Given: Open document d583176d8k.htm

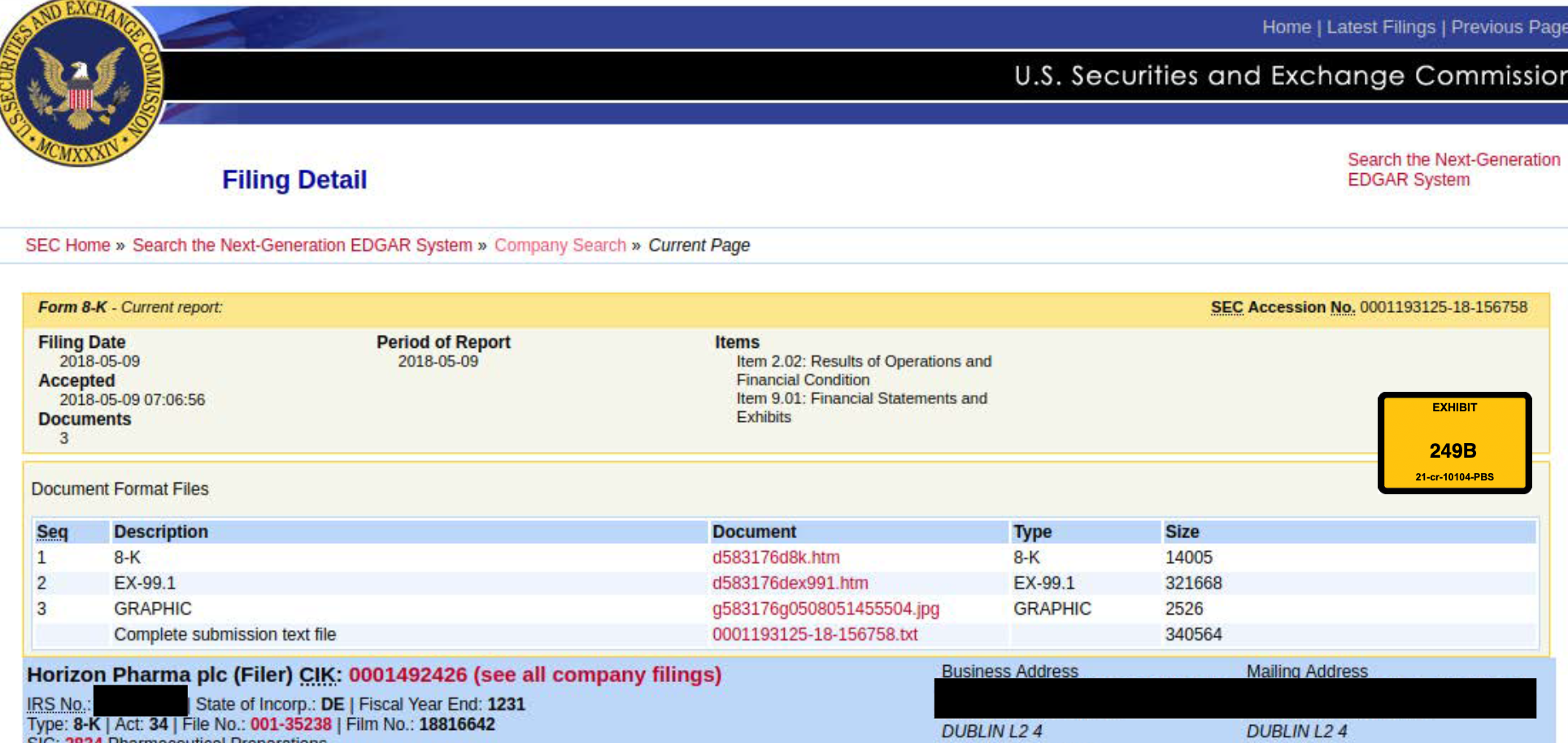Looking at the screenshot, I should 776,558.
